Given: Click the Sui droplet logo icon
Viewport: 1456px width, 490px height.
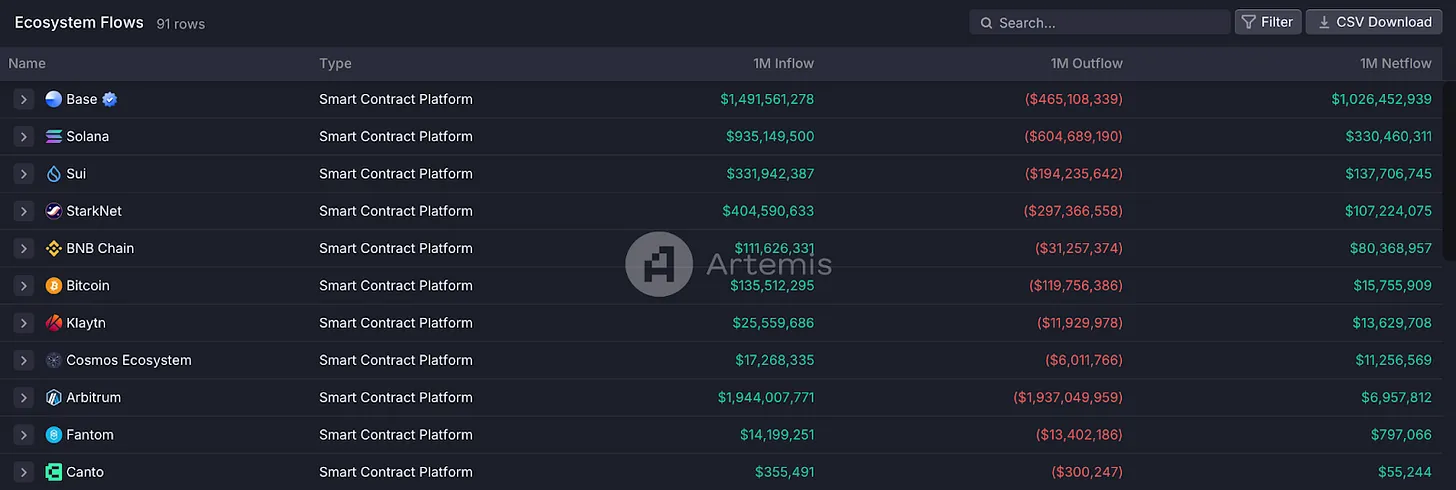Looking at the screenshot, I should click(x=54, y=174).
